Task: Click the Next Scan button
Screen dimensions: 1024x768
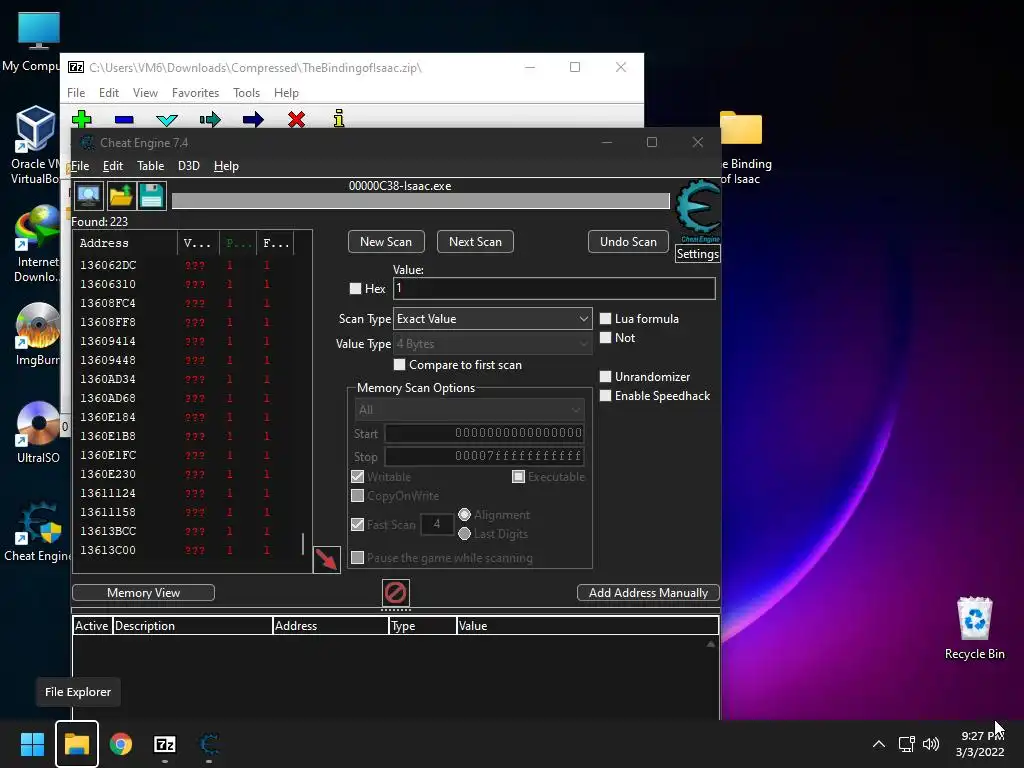Action: click(475, 242)
